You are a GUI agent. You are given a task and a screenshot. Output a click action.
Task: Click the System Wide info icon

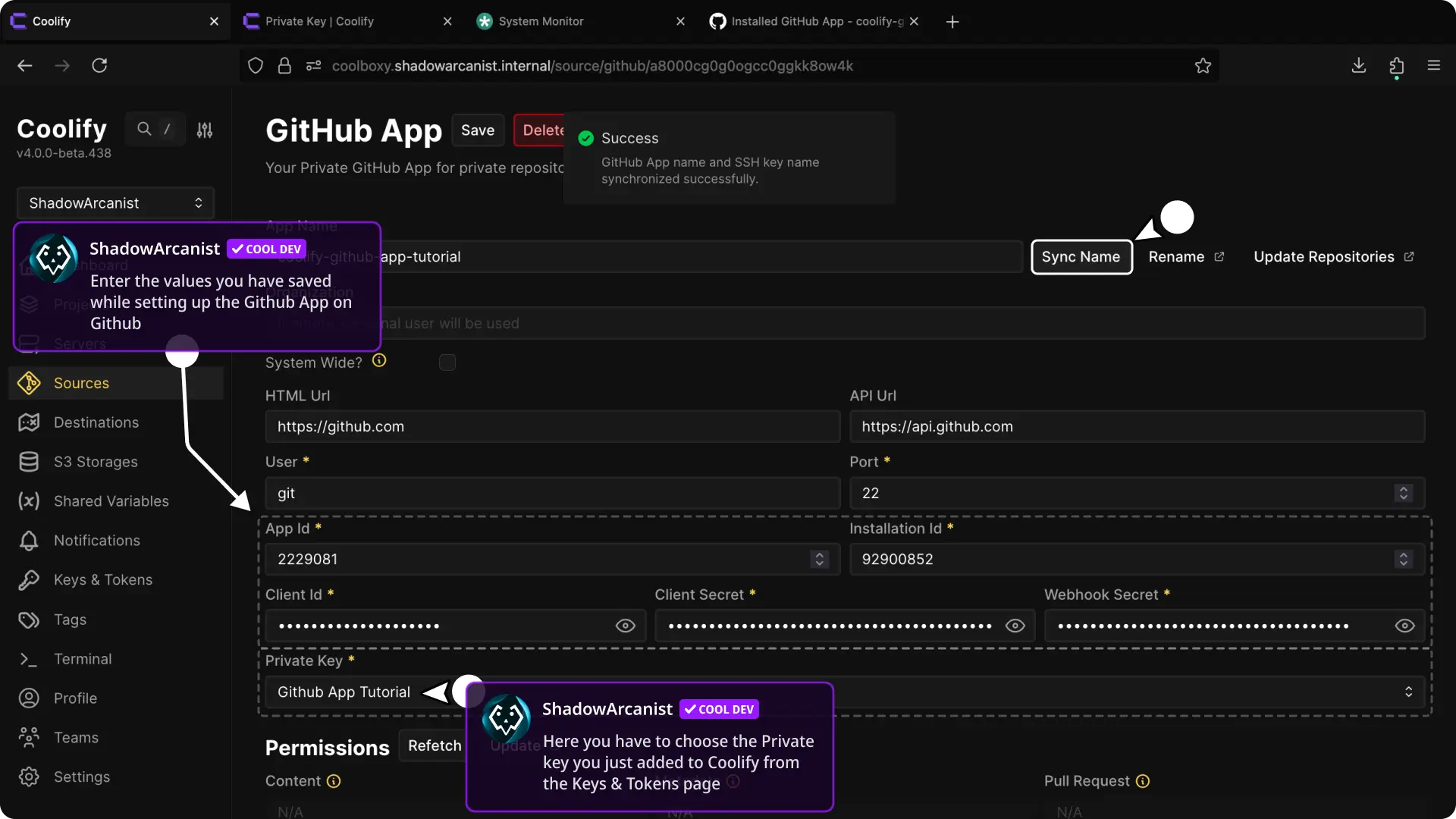coord(379,361)
